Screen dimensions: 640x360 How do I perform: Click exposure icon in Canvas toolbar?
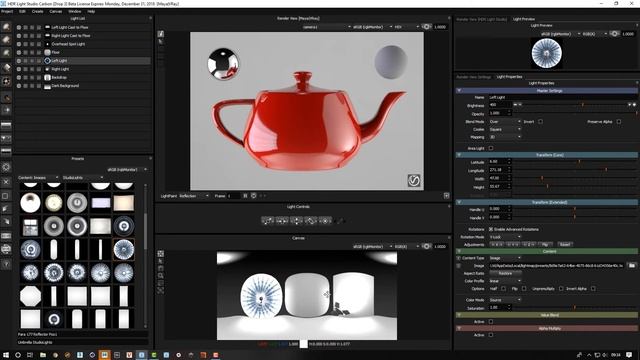(426, 246)
